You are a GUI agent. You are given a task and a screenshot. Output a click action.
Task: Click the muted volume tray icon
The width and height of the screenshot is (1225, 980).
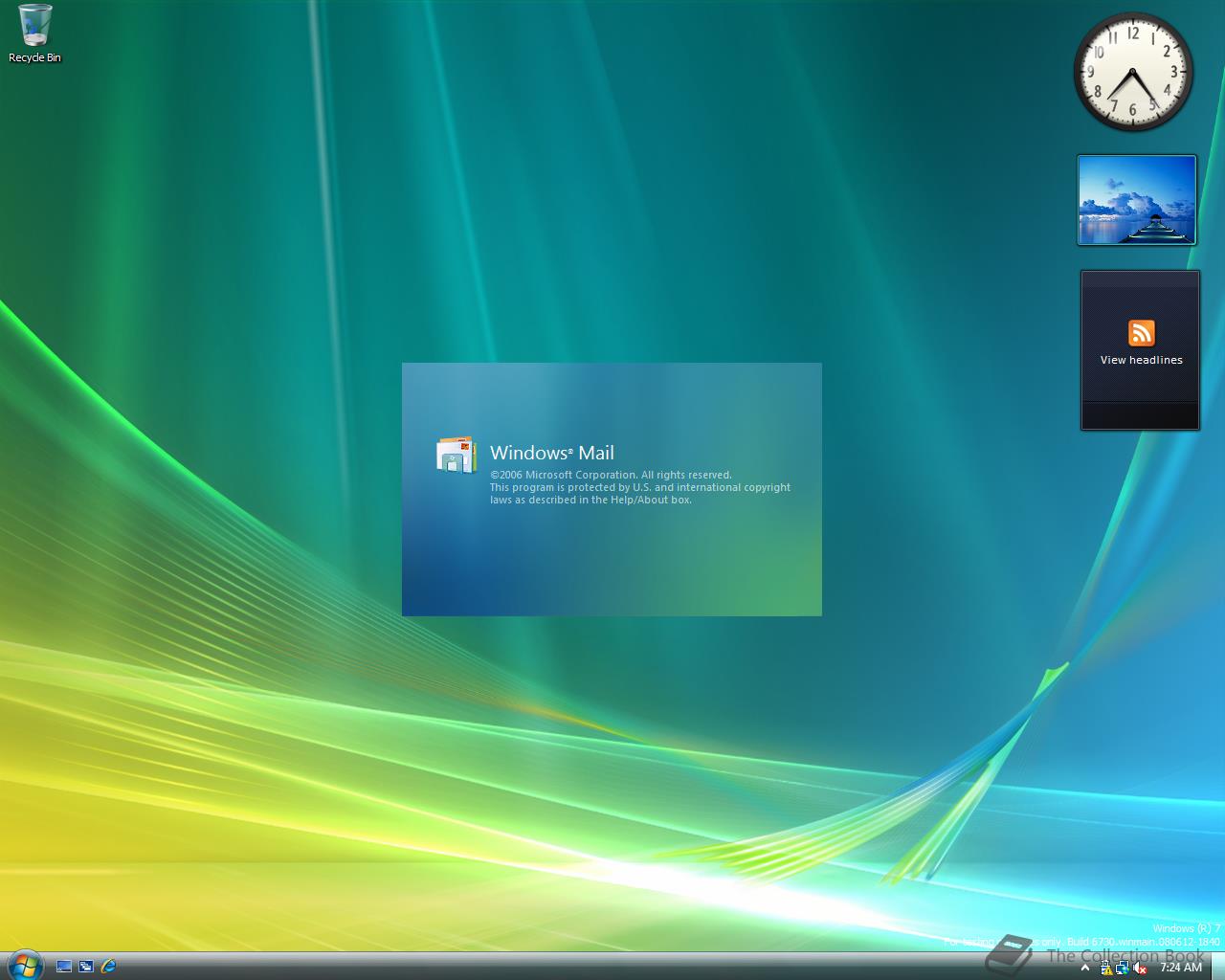1139,968
